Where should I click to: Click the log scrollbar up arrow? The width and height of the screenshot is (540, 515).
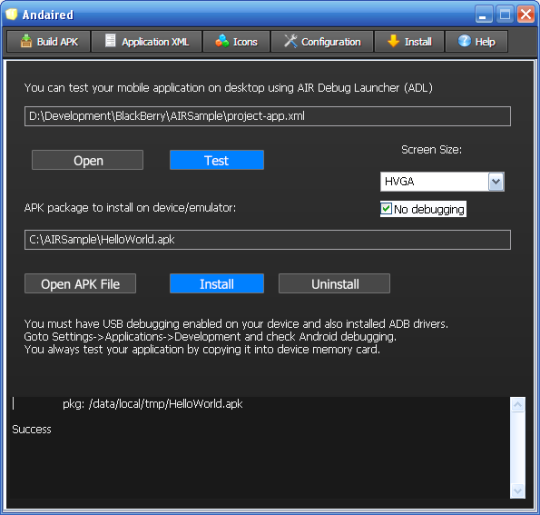click(518, 405)
